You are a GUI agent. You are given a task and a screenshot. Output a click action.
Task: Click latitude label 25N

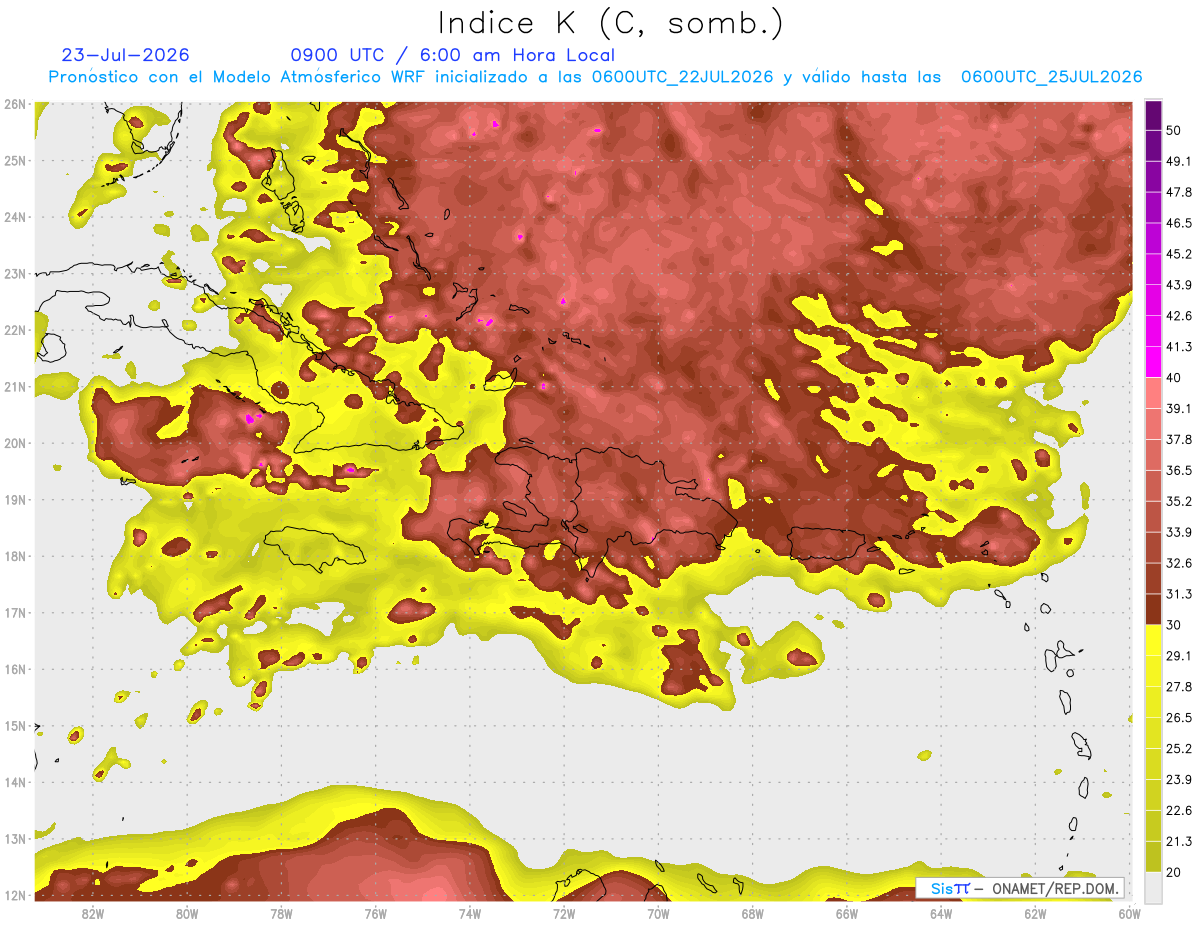pos(15,160)
